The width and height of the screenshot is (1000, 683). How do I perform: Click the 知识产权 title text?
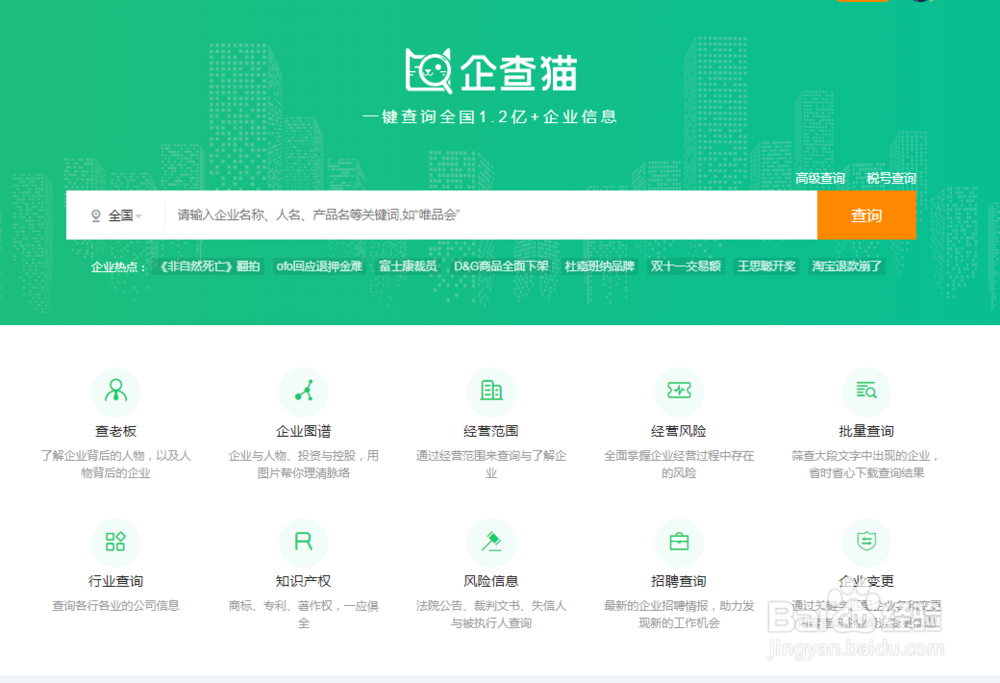(x=304, y=582)
